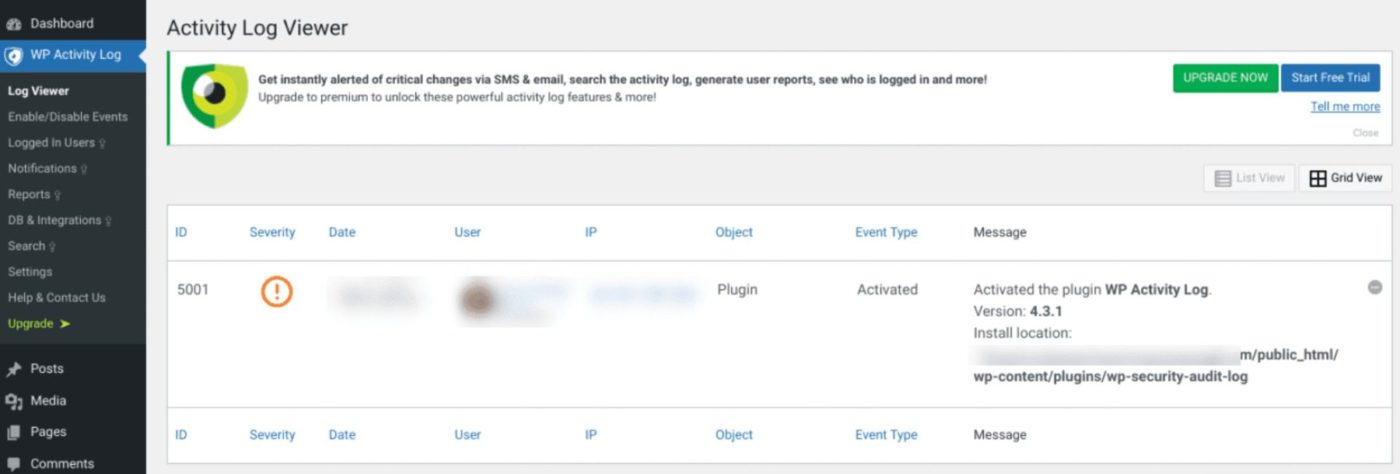Collapse event 5001 with the minus icon
This screenshot has height=474, width=1400.
point(1375,287)
